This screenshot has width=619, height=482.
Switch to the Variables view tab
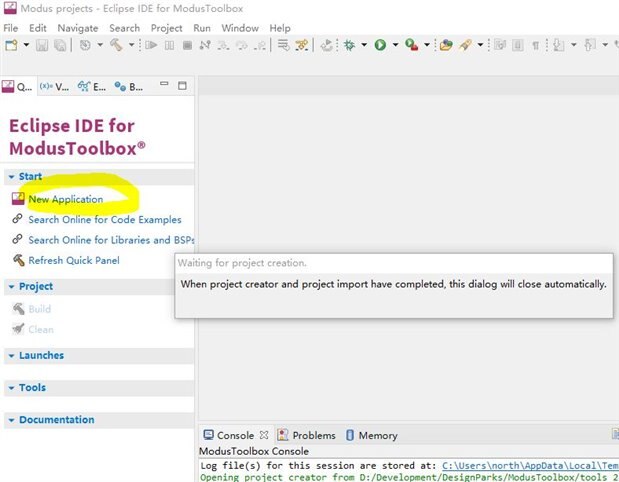point(54,86)
